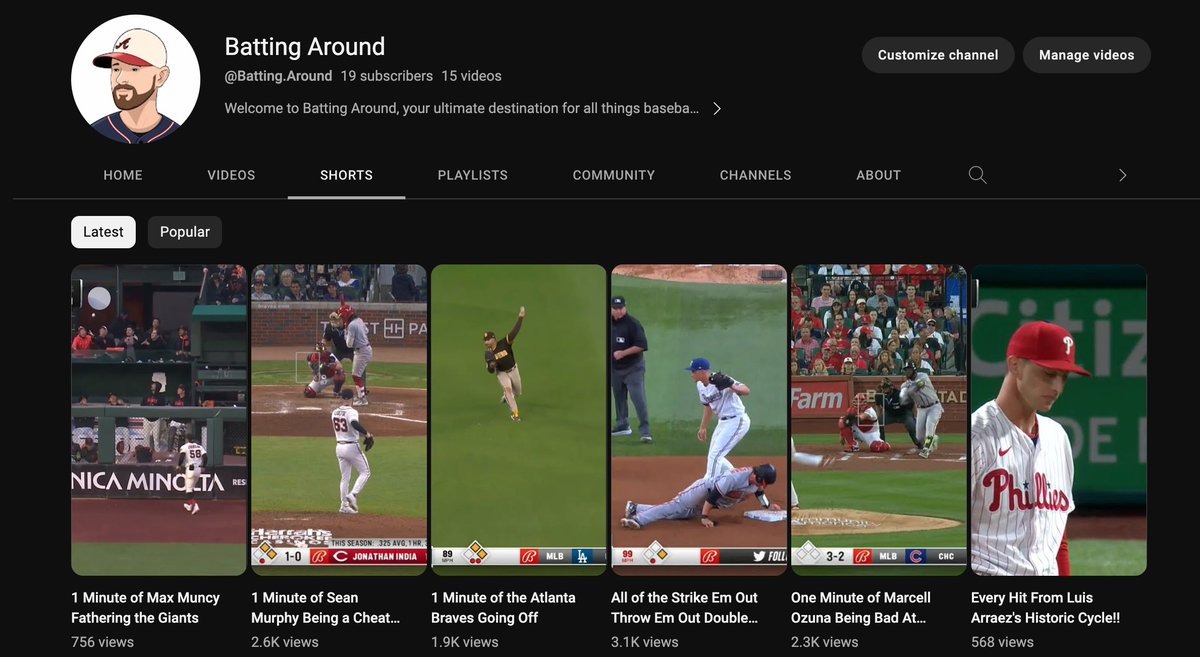The width and height of the screenshot is (1200, 657).
Task: Open Manage videos
Action: 1086,55
